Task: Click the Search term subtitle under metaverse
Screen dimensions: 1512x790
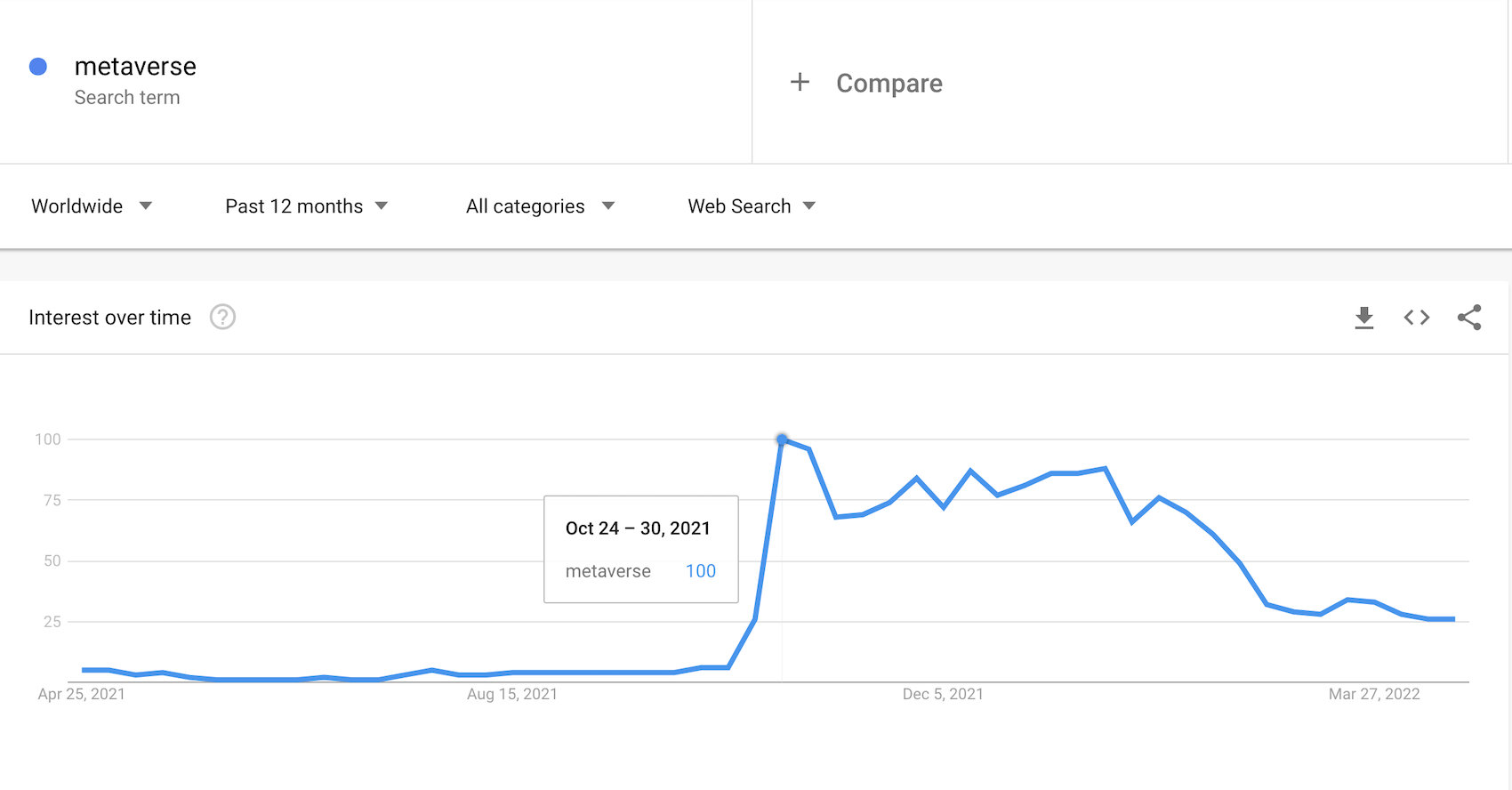Action: click(x=127, y=98)
